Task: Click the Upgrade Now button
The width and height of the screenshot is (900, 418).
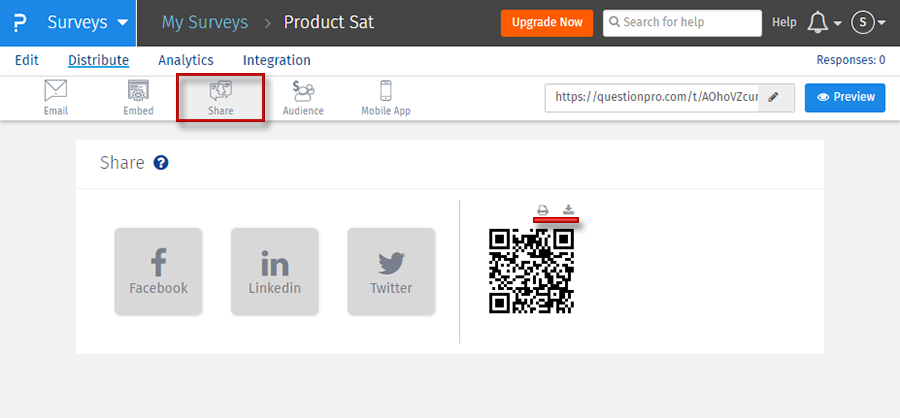Action: (x=546, y=22)
